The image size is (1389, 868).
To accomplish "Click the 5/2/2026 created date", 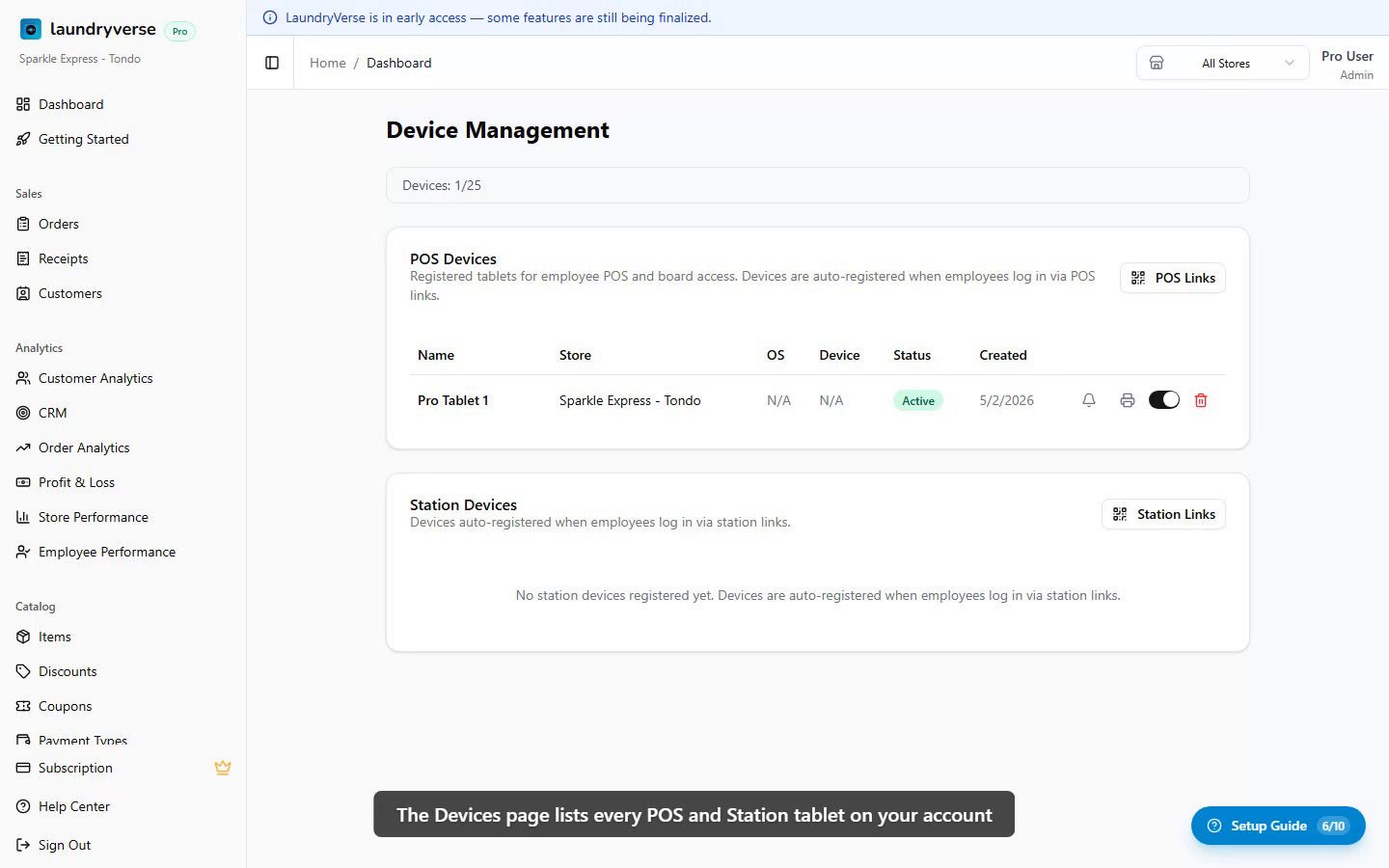I will point(1006,400).
